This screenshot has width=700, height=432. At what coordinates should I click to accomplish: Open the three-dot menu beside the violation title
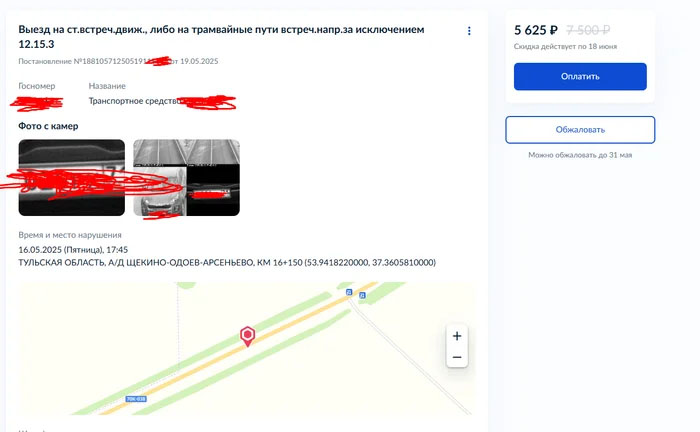[469, 31]
